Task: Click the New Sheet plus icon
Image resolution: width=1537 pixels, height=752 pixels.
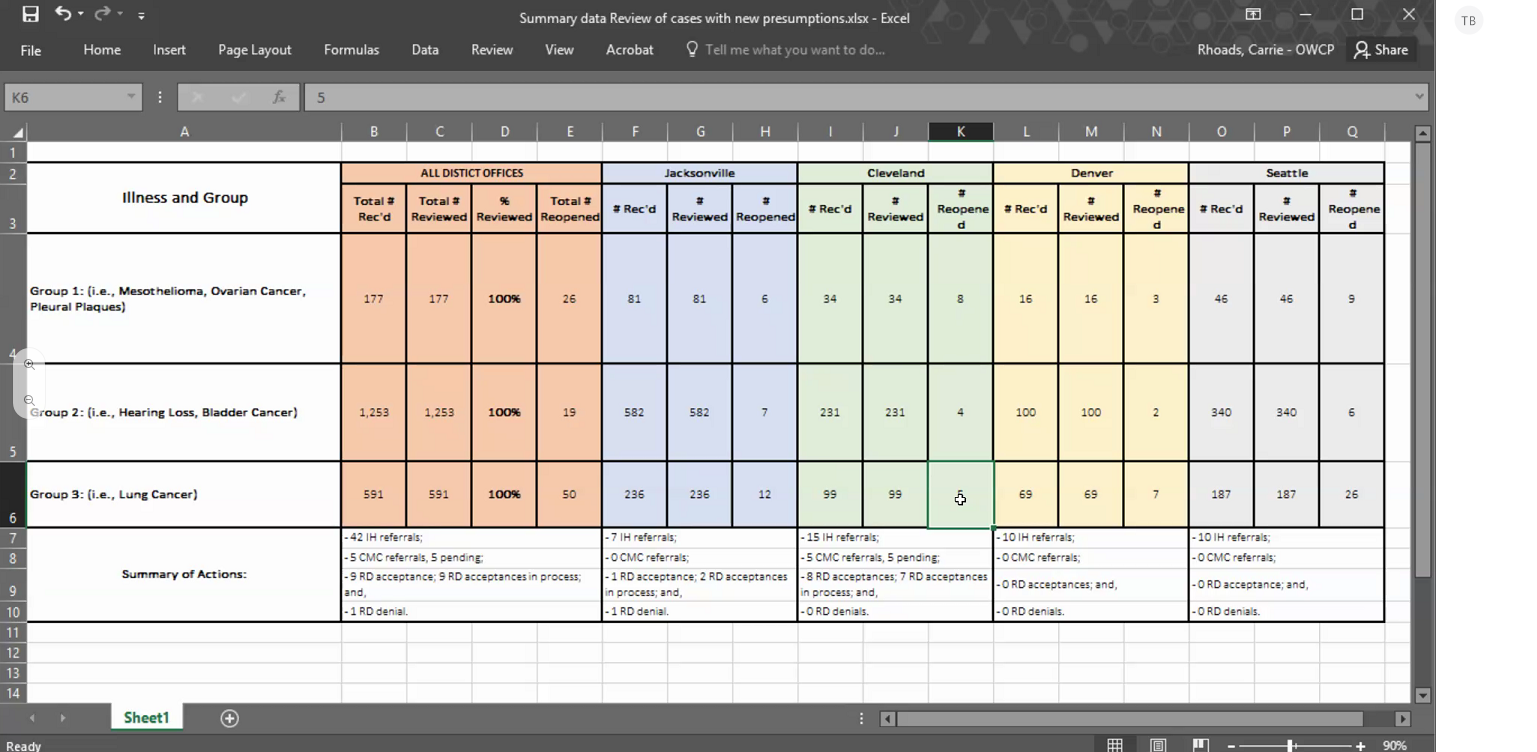Action: [x=229, y=718]
